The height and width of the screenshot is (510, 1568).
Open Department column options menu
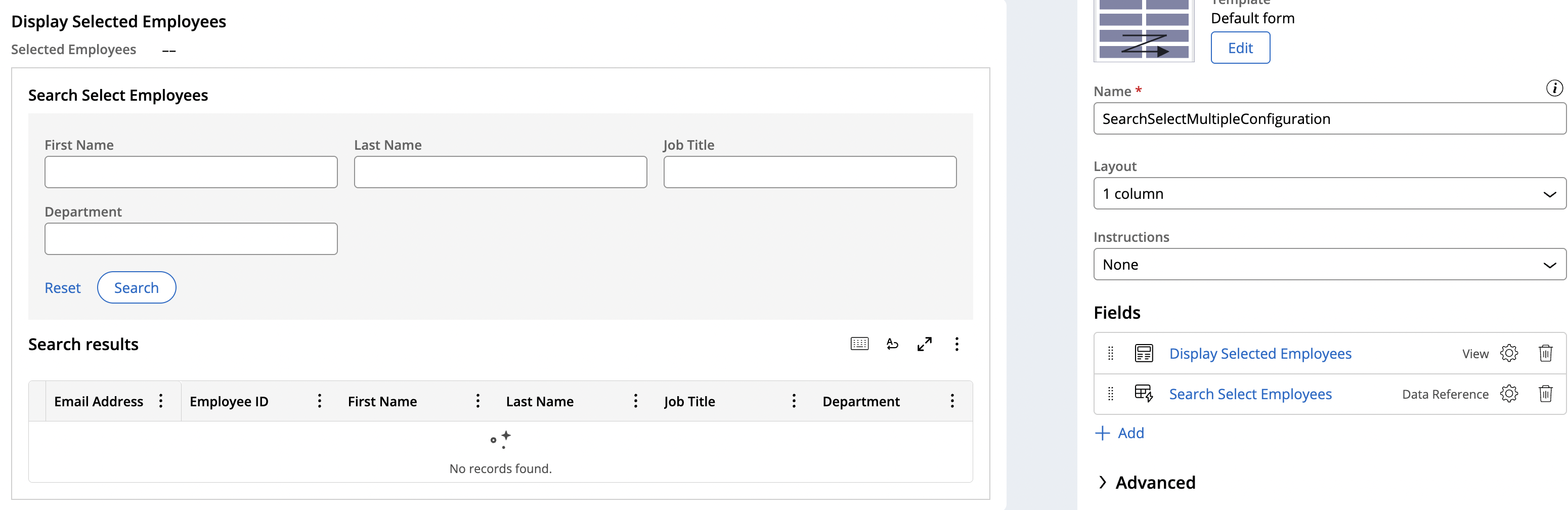coord(952,400)
